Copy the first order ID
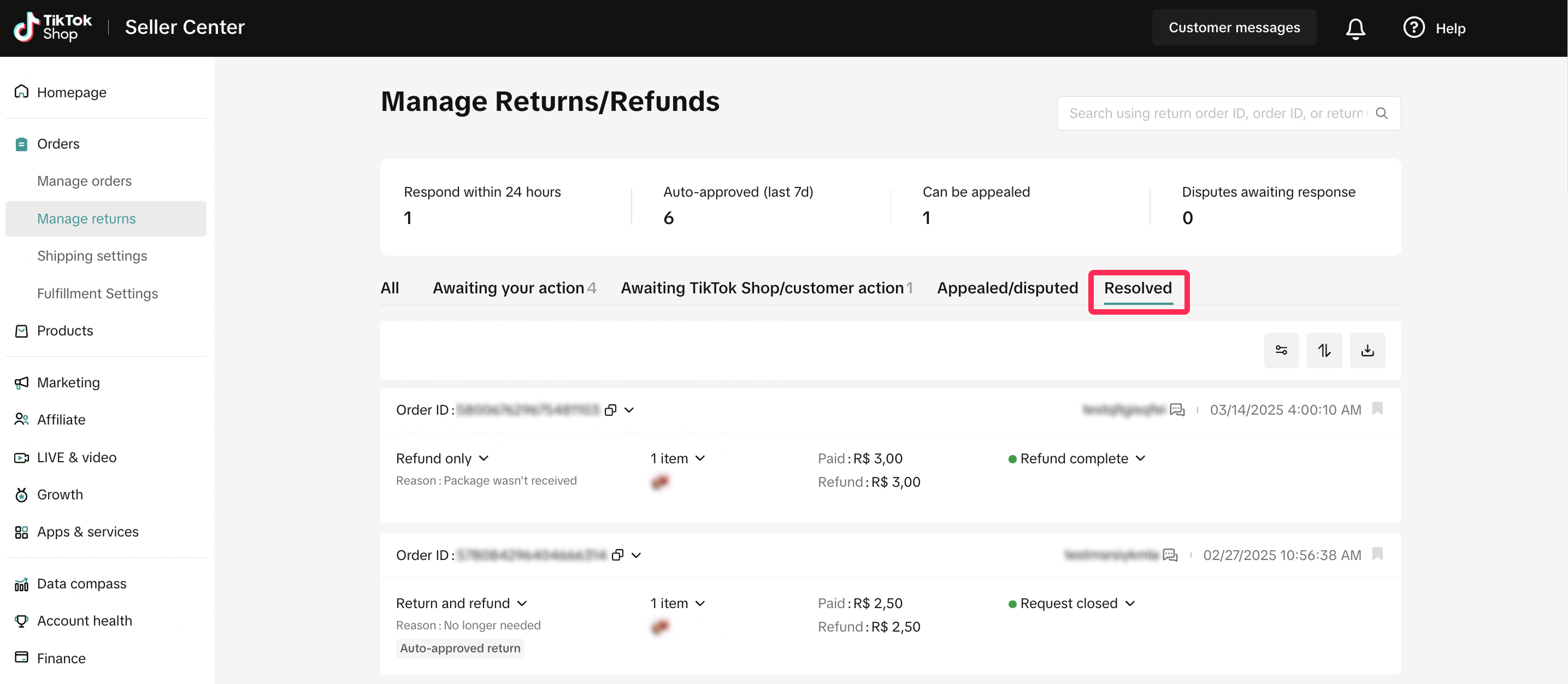The width and height of the screenshot is (1568, 684). point(610,410)
